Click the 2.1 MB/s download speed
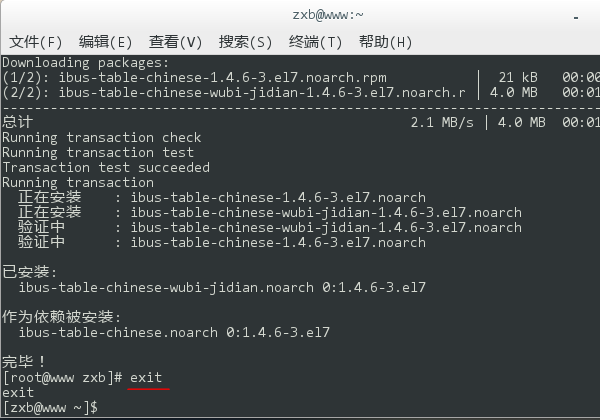 [443, 122]
